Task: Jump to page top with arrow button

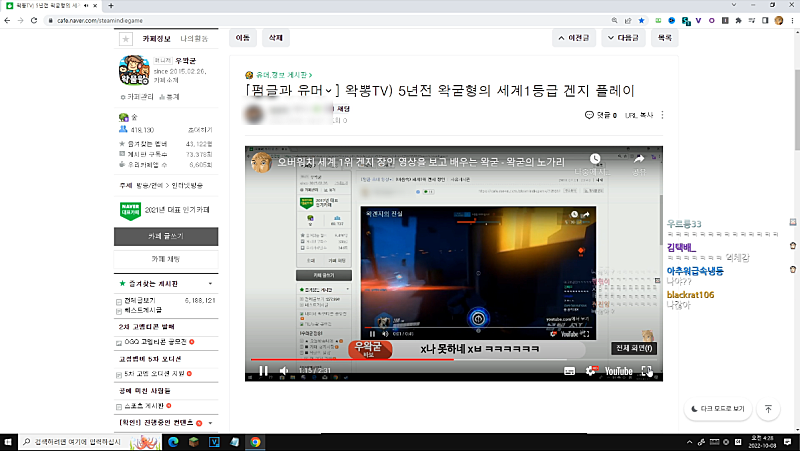Action: tap(768, 409)
